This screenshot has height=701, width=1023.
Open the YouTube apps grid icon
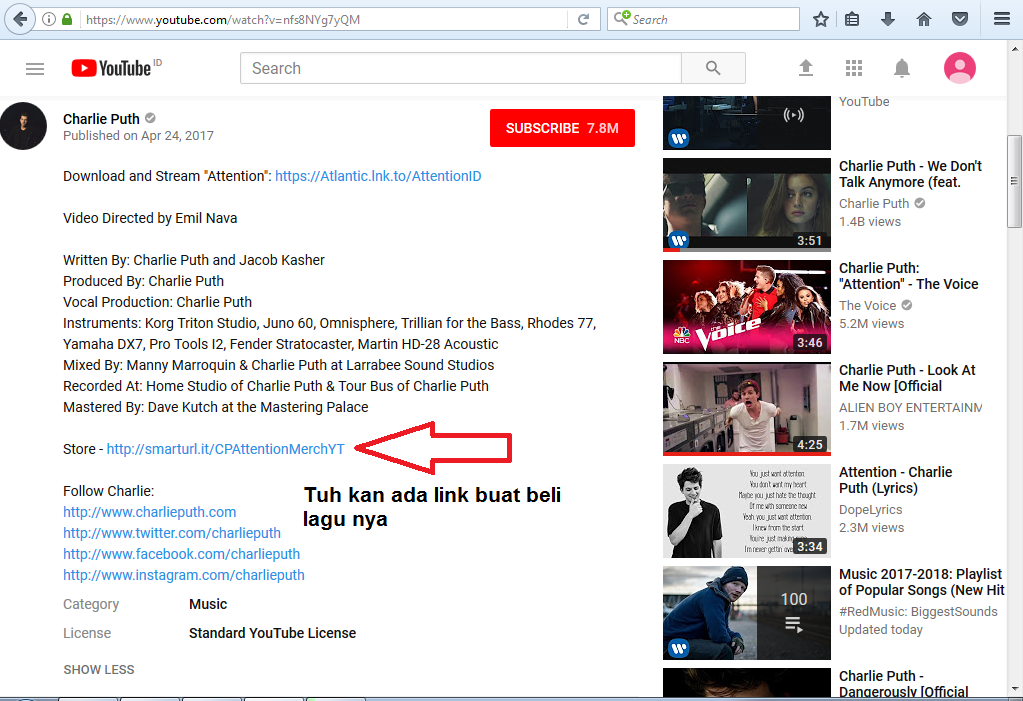click(x=853, y=68)
